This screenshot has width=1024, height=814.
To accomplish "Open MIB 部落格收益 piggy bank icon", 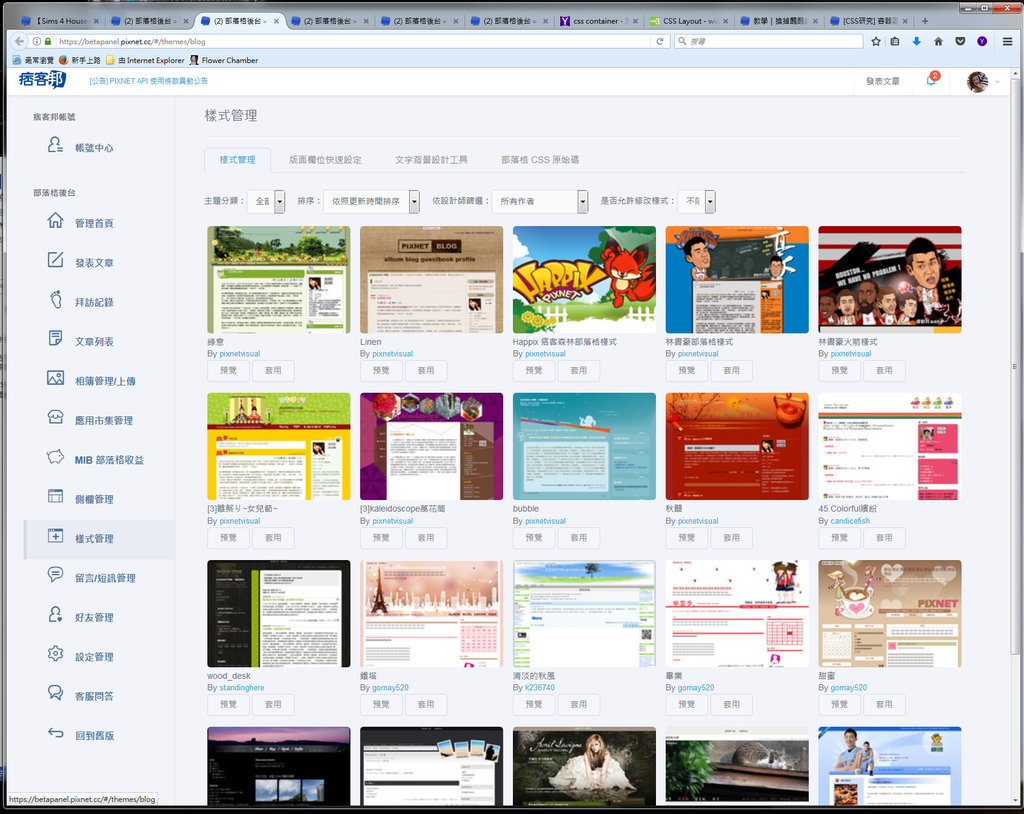I will pyautogui.click(x=56, y=457).
